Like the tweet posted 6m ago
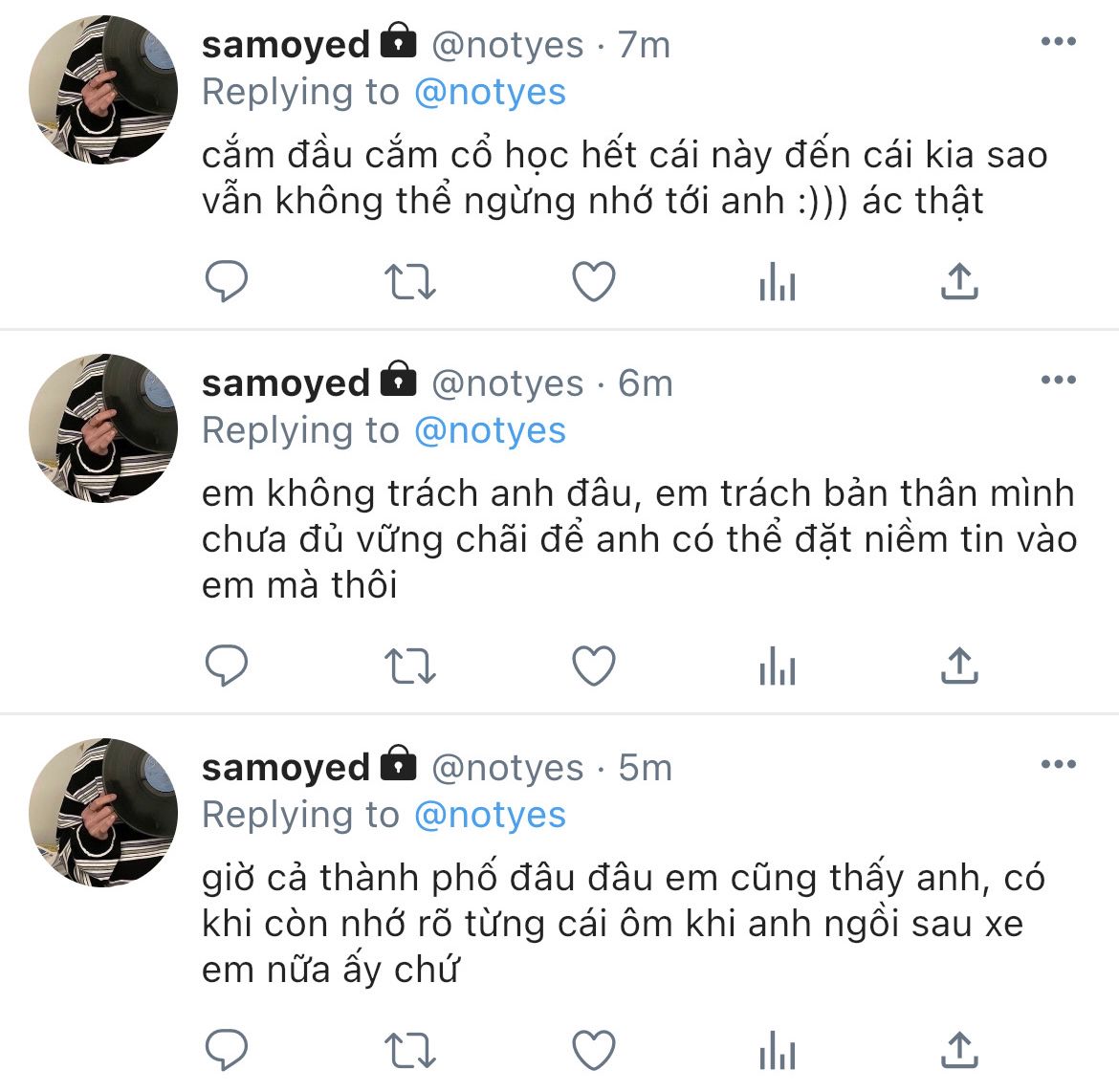 [594, 666]
